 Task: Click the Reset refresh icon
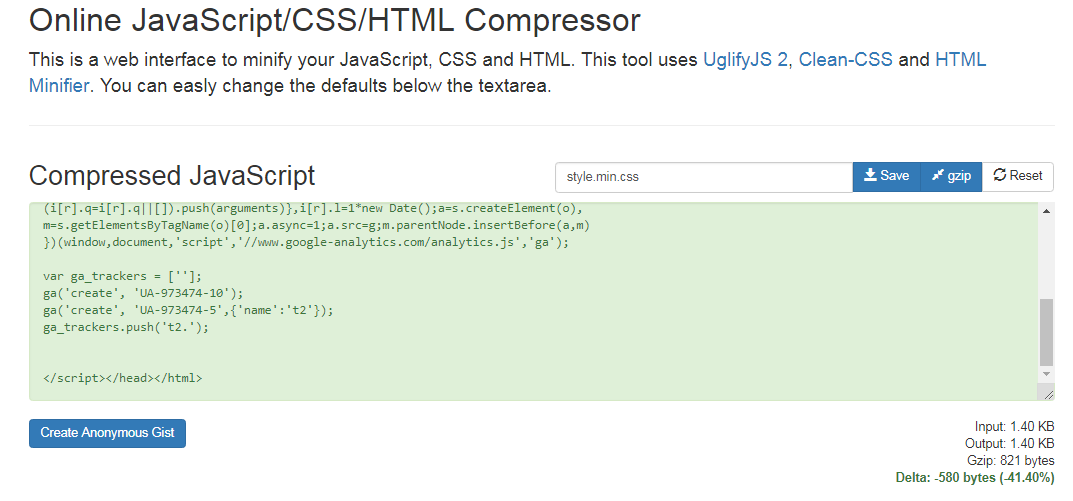(x=999, y=176)
